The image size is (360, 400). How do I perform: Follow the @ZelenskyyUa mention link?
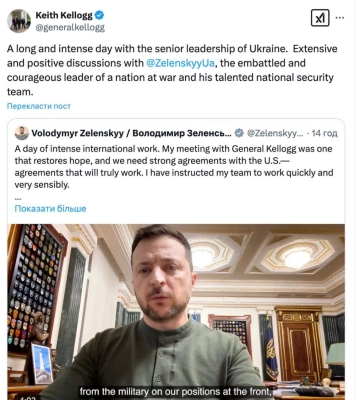point(180,63)
